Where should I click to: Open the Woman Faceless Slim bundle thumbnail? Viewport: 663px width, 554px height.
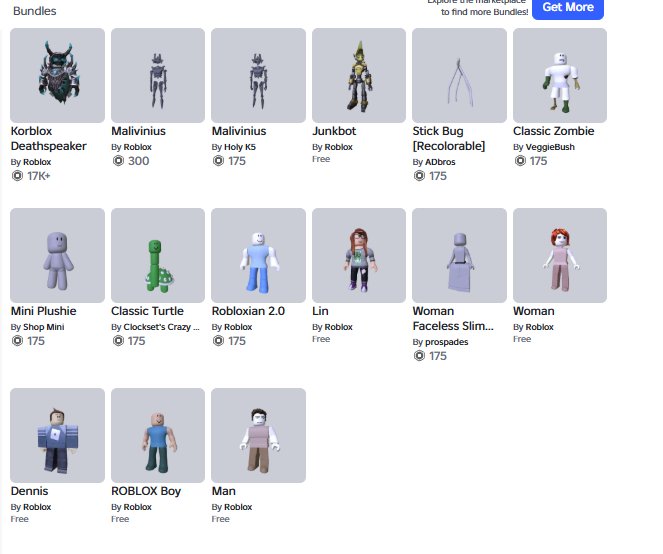(459, 255)
